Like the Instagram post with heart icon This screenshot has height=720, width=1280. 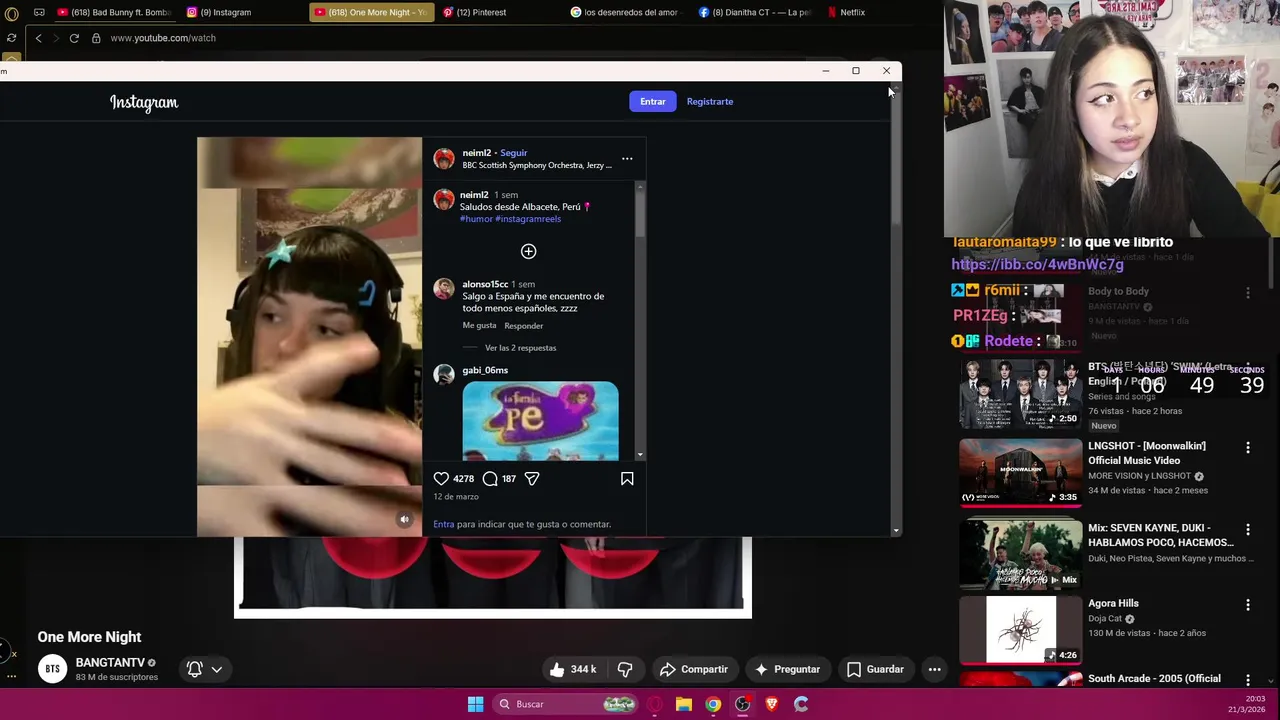pos(441,479)
